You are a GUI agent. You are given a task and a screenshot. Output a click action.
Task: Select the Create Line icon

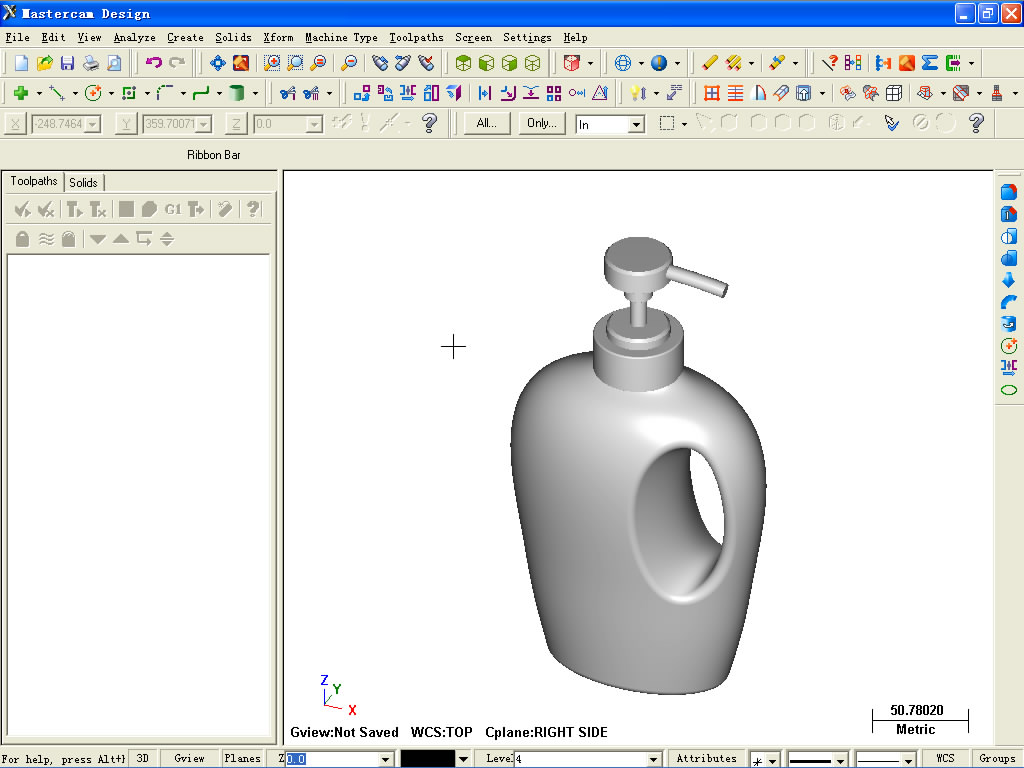[x=57, y=93]
